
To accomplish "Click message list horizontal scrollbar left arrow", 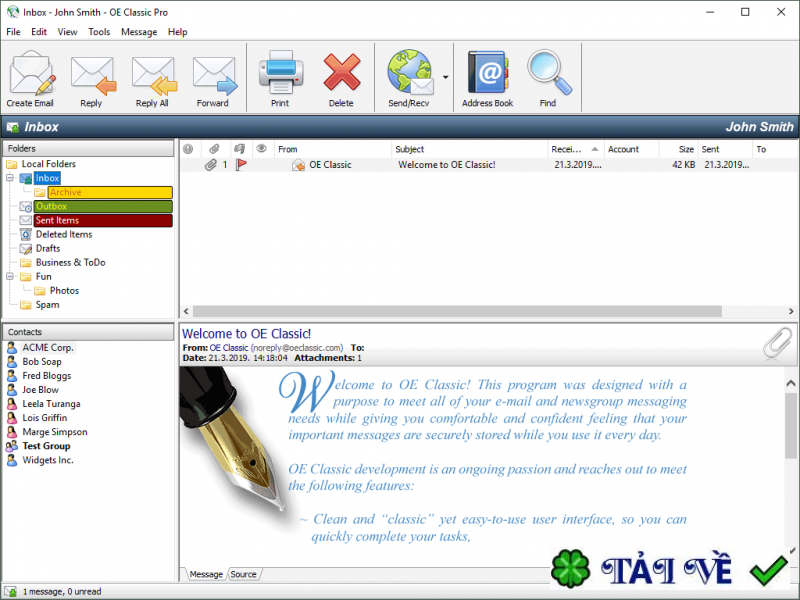I will (x=186, y=311).
